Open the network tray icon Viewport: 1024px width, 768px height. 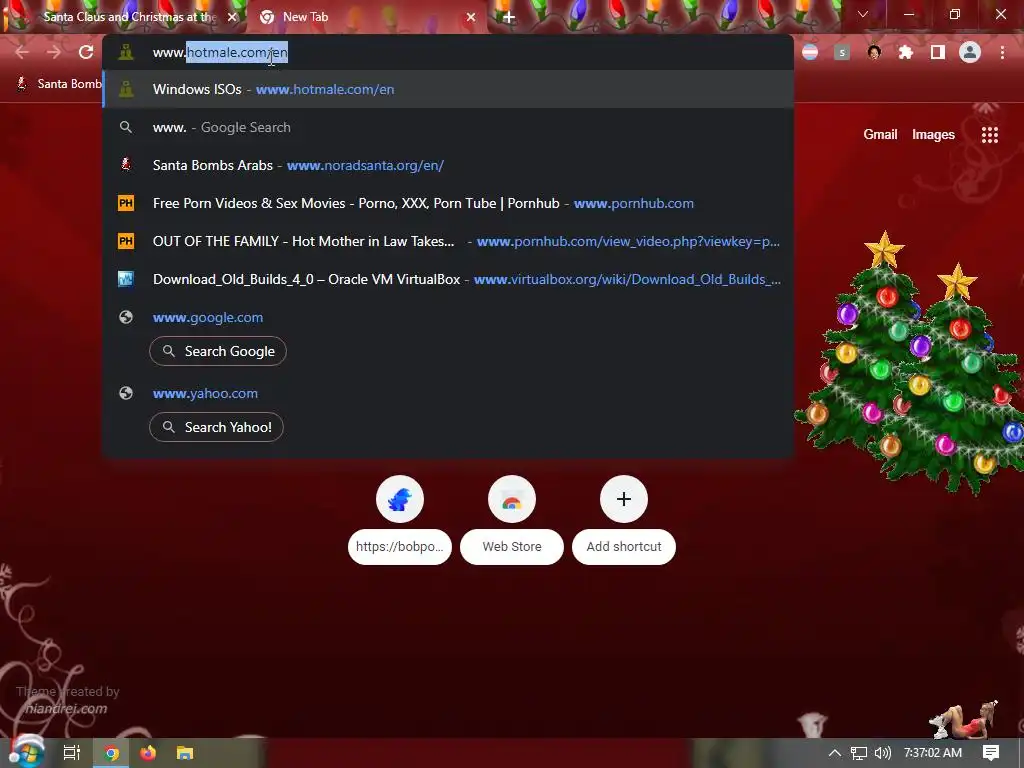pos(859,753)
